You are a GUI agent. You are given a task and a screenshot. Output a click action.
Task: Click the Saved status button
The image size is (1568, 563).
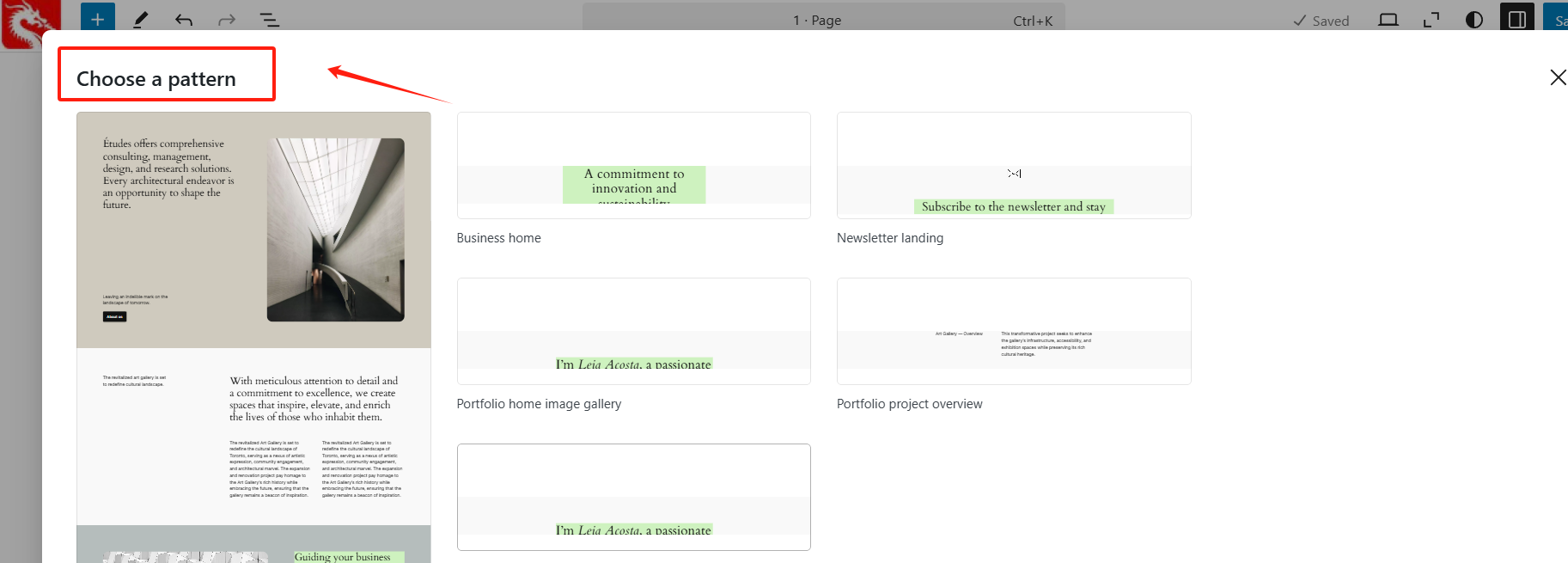1321,21
